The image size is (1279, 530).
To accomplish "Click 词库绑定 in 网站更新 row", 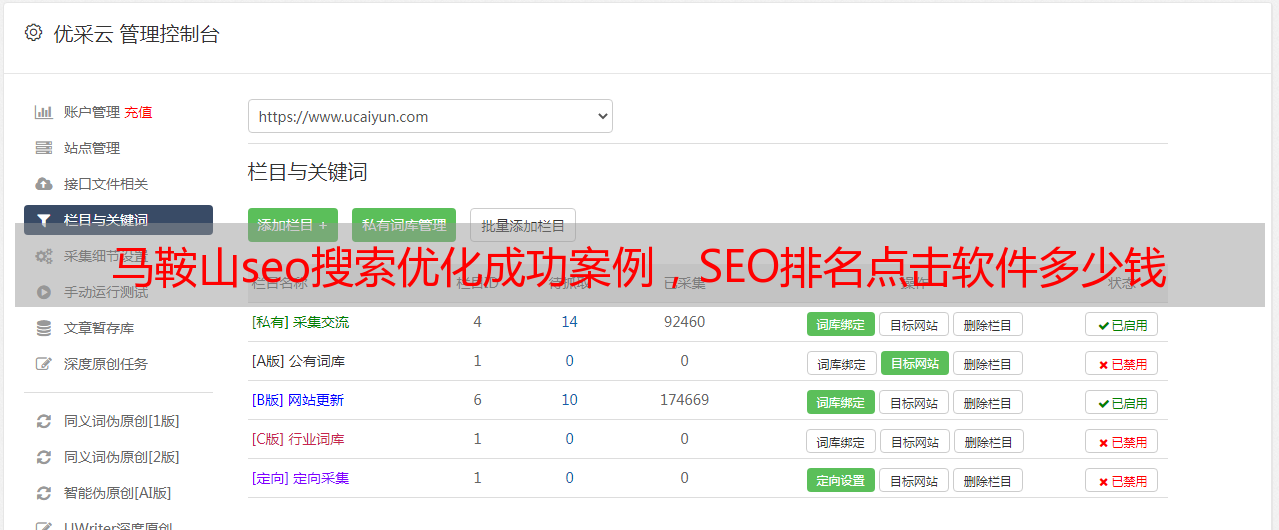I will [841, 402].
